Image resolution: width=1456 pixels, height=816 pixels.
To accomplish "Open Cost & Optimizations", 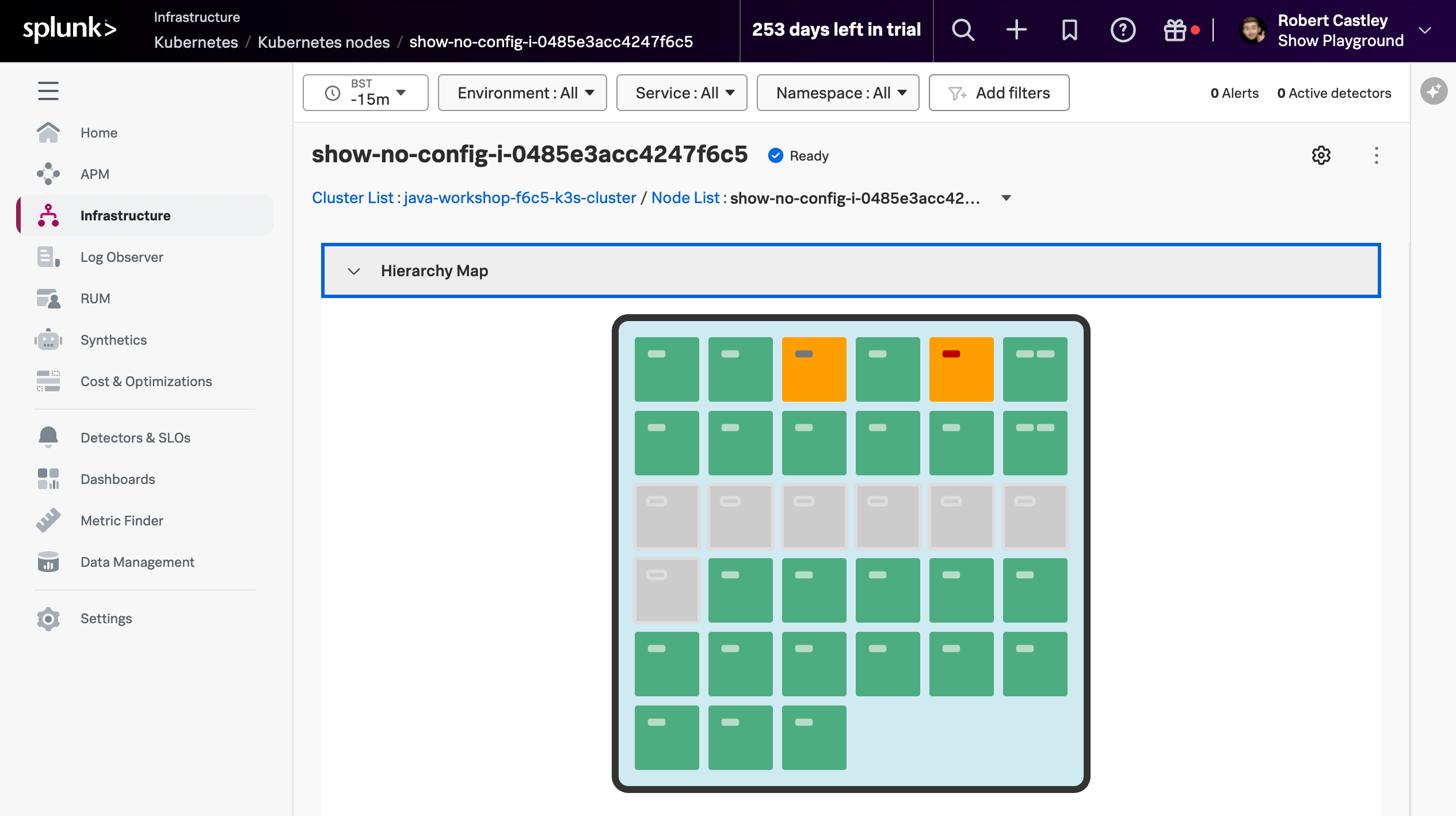I will pos(145,382).
